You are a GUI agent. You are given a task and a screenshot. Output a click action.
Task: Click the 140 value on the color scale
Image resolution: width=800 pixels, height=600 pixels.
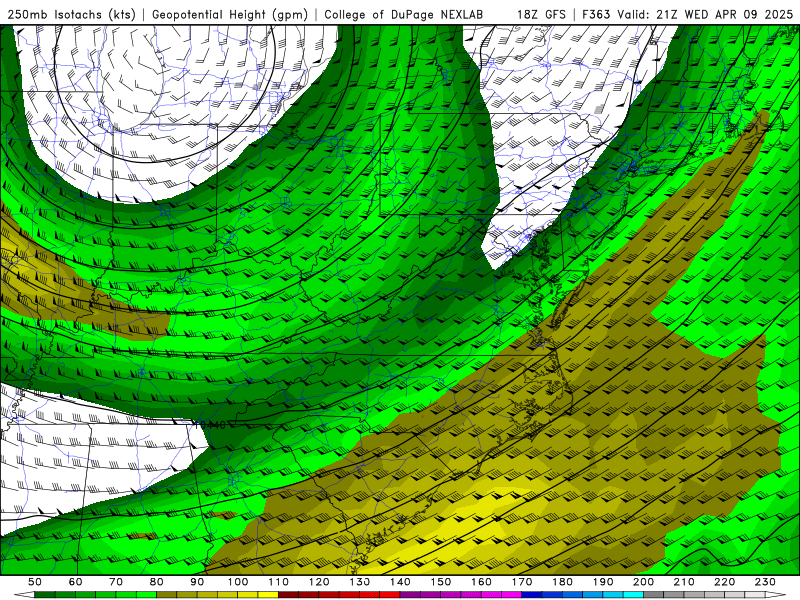400,582
